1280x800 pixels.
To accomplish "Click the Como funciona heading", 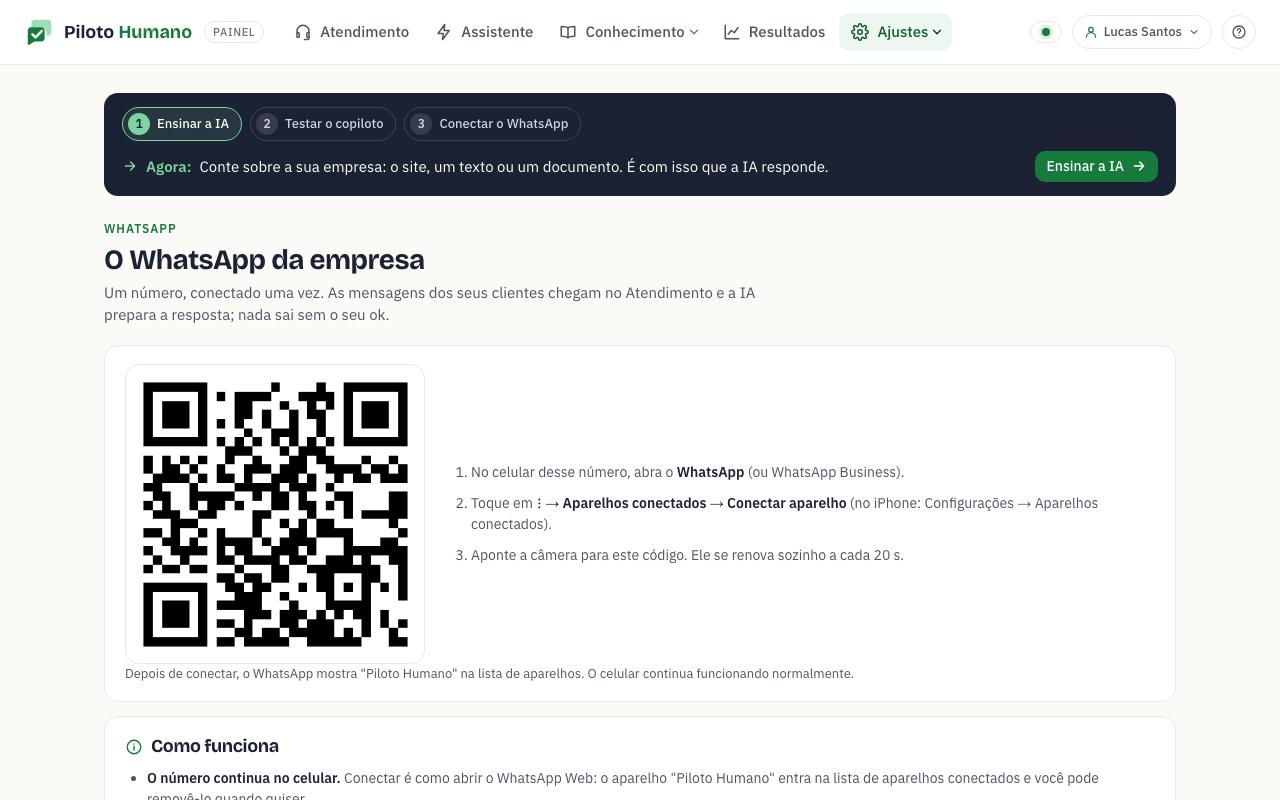I will (215, 747).
